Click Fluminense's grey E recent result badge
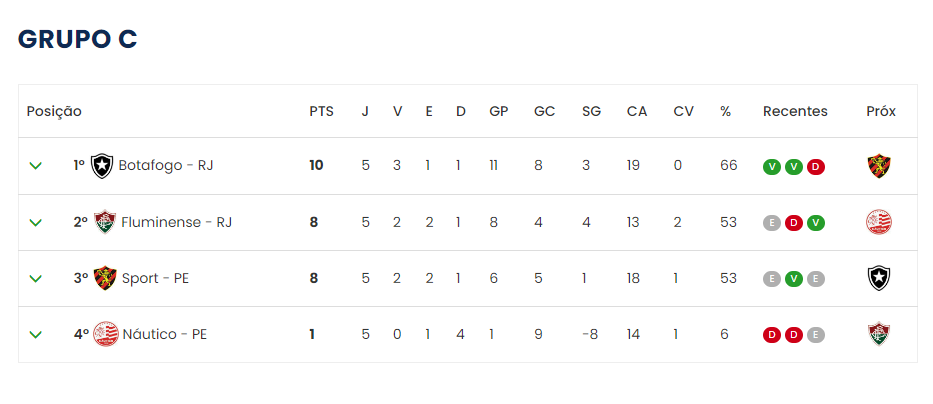 pos(772,223)
